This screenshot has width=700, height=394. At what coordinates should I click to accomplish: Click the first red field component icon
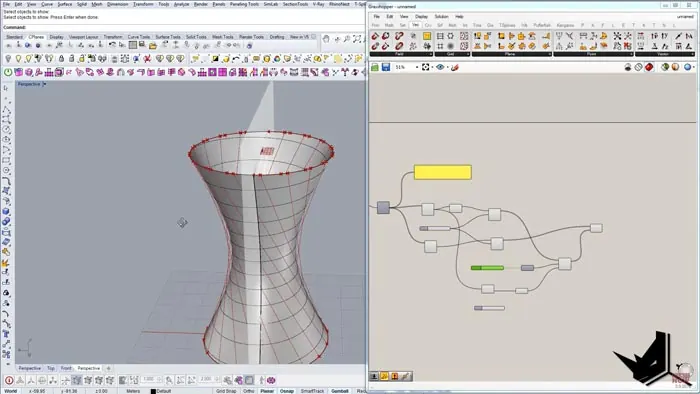[375, 36]
